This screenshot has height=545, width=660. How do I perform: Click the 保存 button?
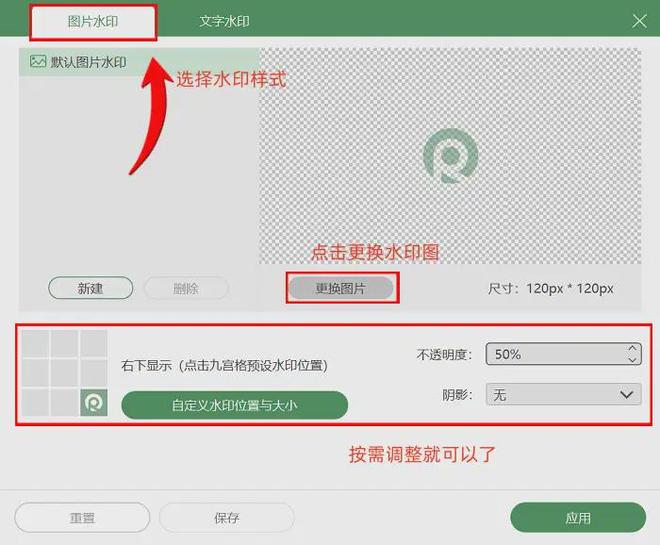[x=227, y=518]
